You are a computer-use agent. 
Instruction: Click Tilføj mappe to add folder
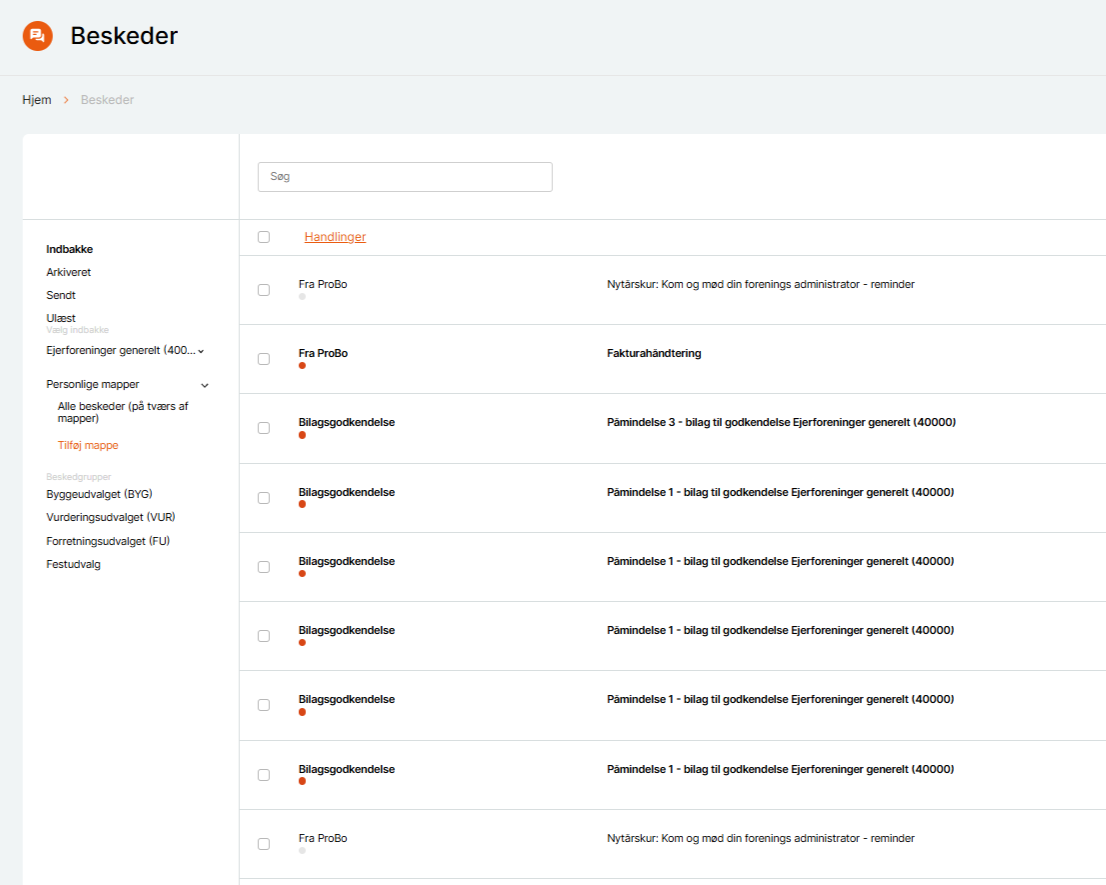point(88,445)
